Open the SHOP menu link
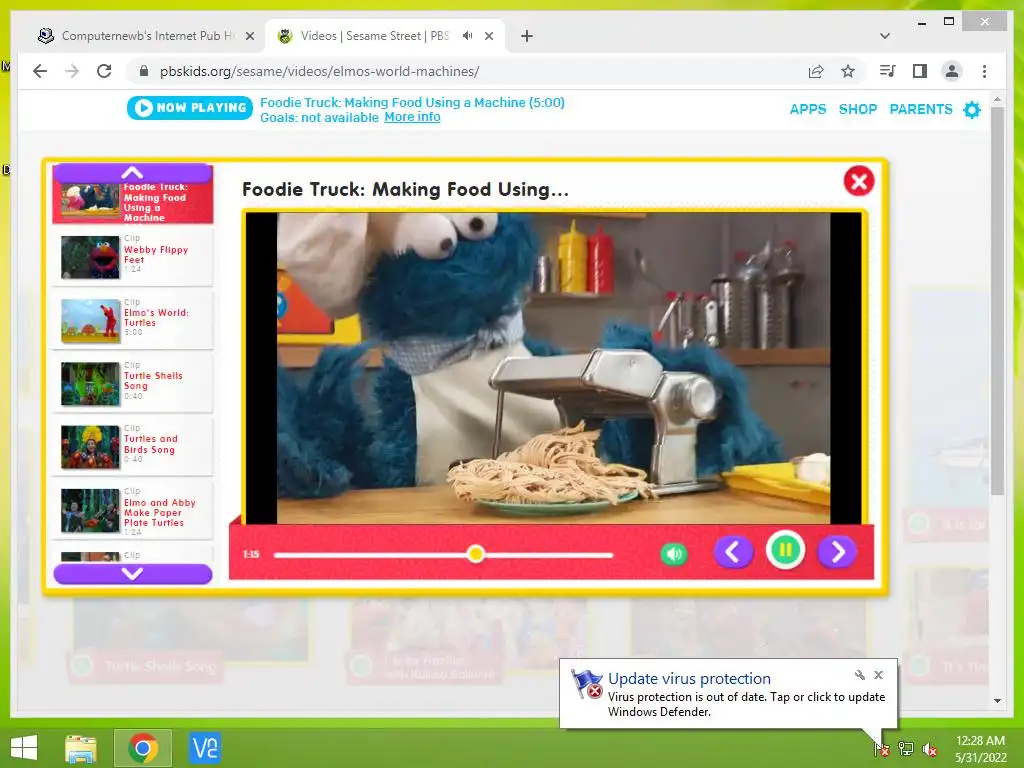Viewport: 1024px width, 768px height. pos(857,109)
